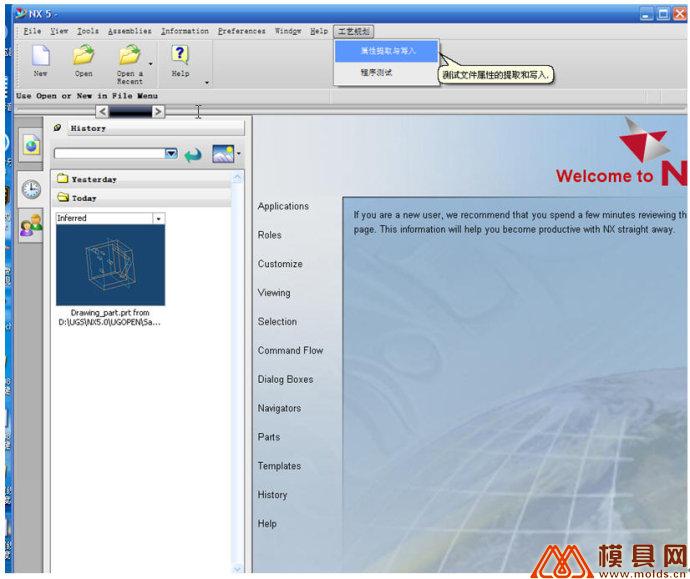
Task: Open the Tools menu
Action: pos(88,31)
